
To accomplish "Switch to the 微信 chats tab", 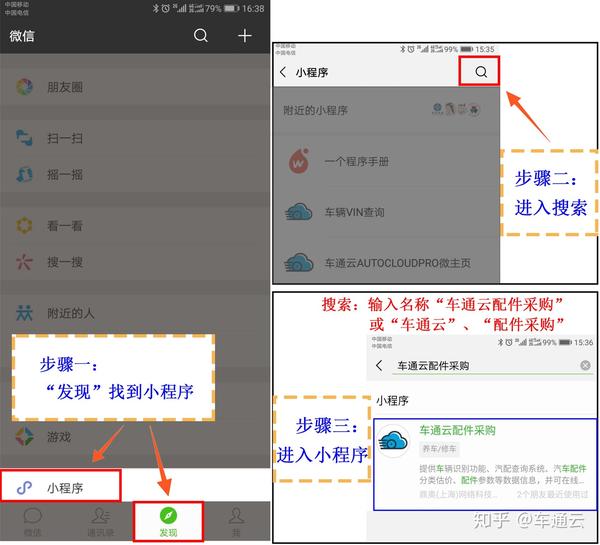I will tap(33, 522).
